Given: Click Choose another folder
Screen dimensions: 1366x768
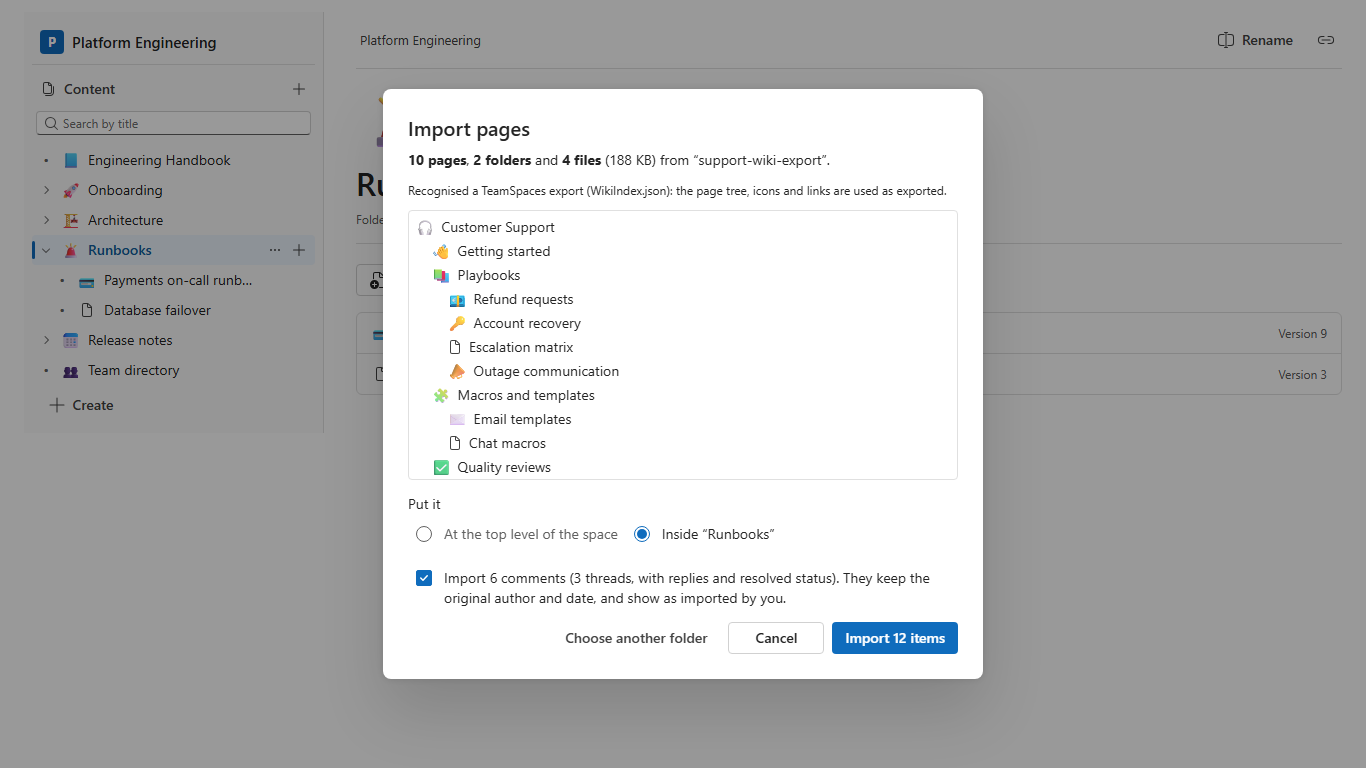Looking at the screenshot, I should coord(636,638).
